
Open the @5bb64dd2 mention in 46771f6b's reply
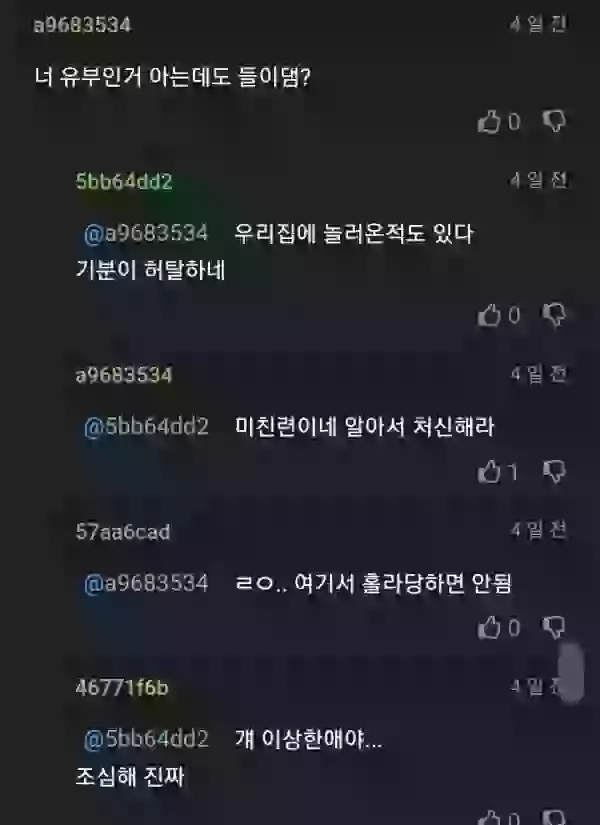[x=146, y=739]
